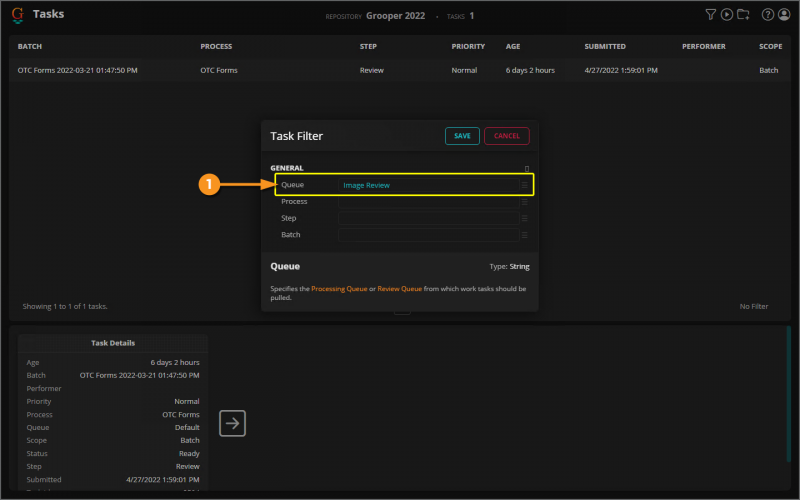Follow the Processing Queue link
This screenshot has height=500, width=800.
pos(342,288)
